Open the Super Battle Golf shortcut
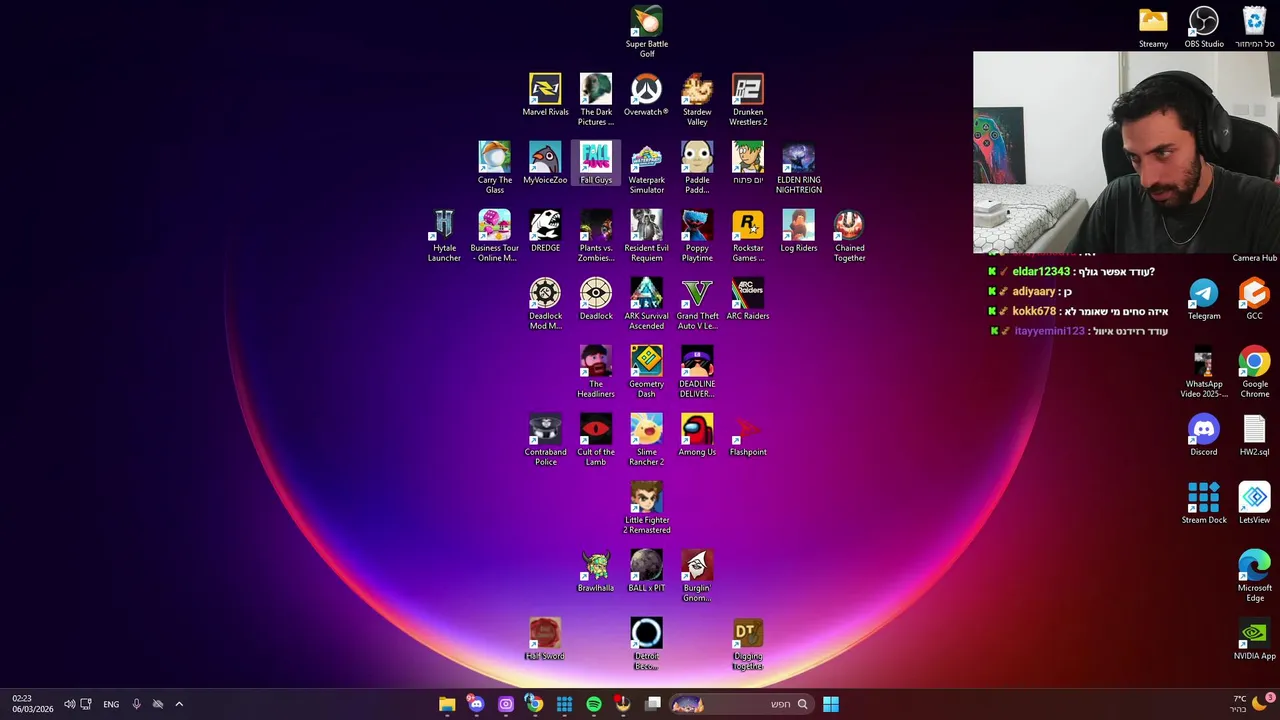This screenshot has height=720, width=1280. tap(647, 31)
